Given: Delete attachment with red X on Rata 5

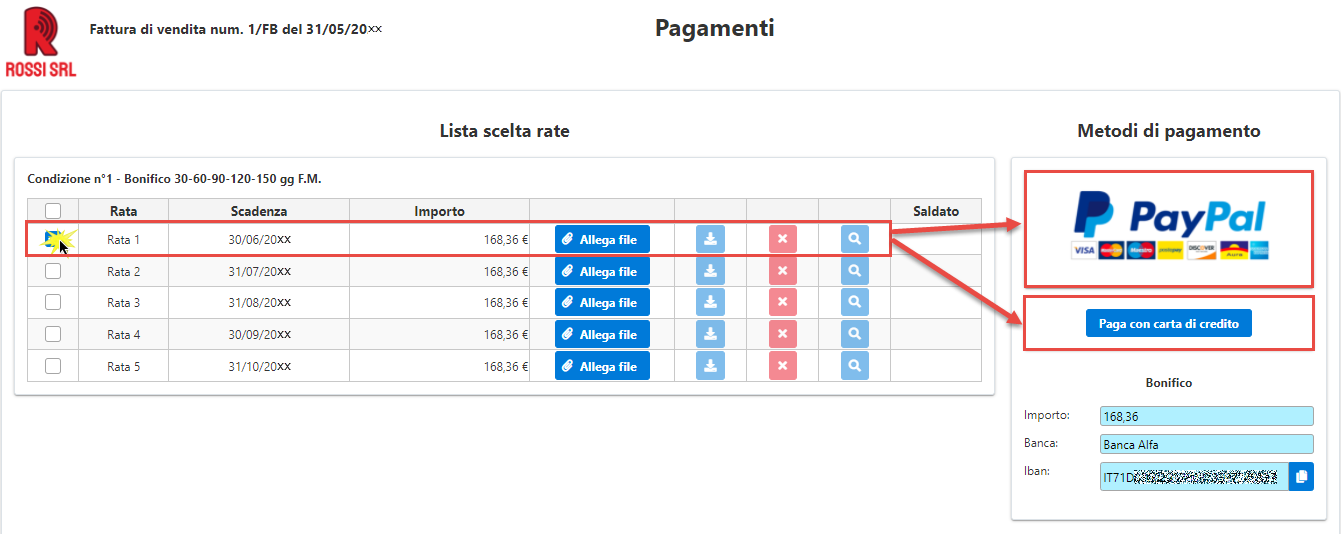Looking at the screenshot, I should click(782, 366).
